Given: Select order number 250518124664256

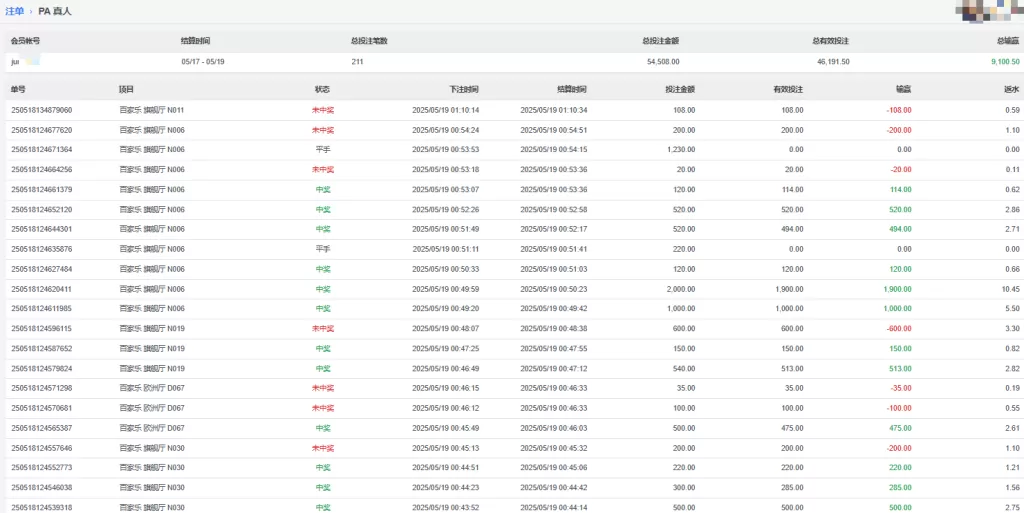Looking at the screenshot, I should tap(42, 170).
